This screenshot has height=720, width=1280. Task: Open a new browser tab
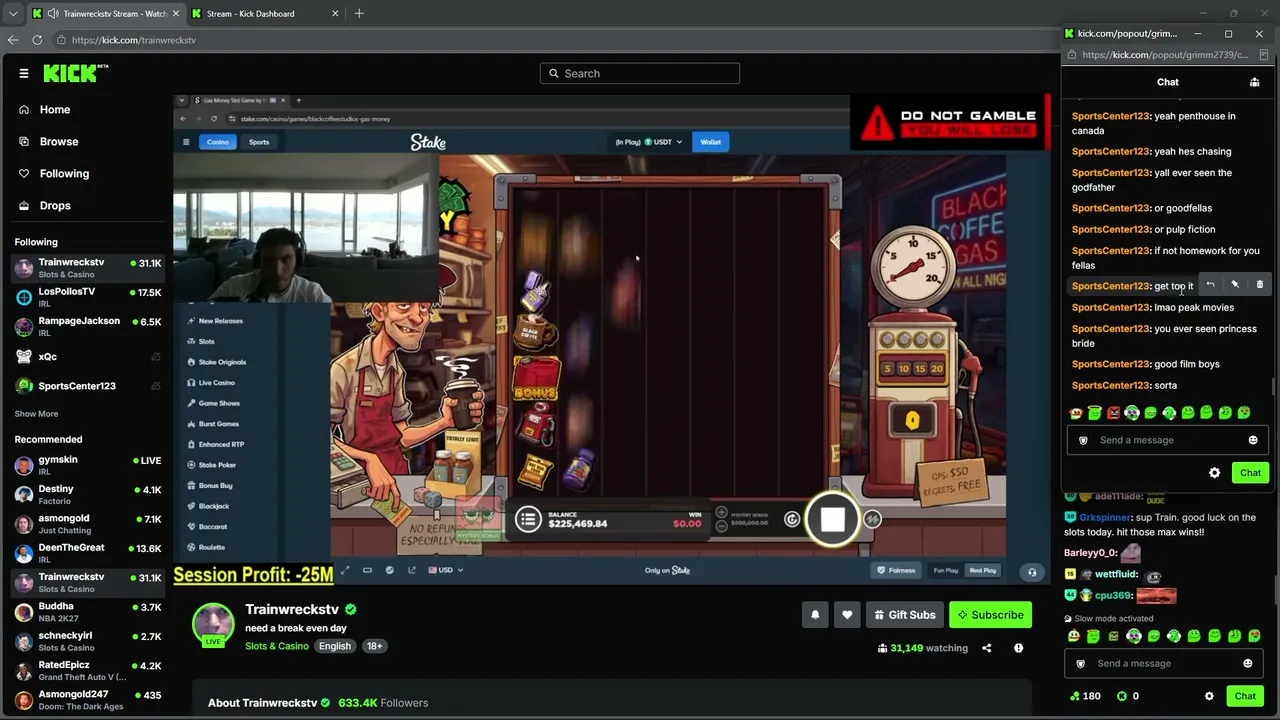tap(359, 14)
